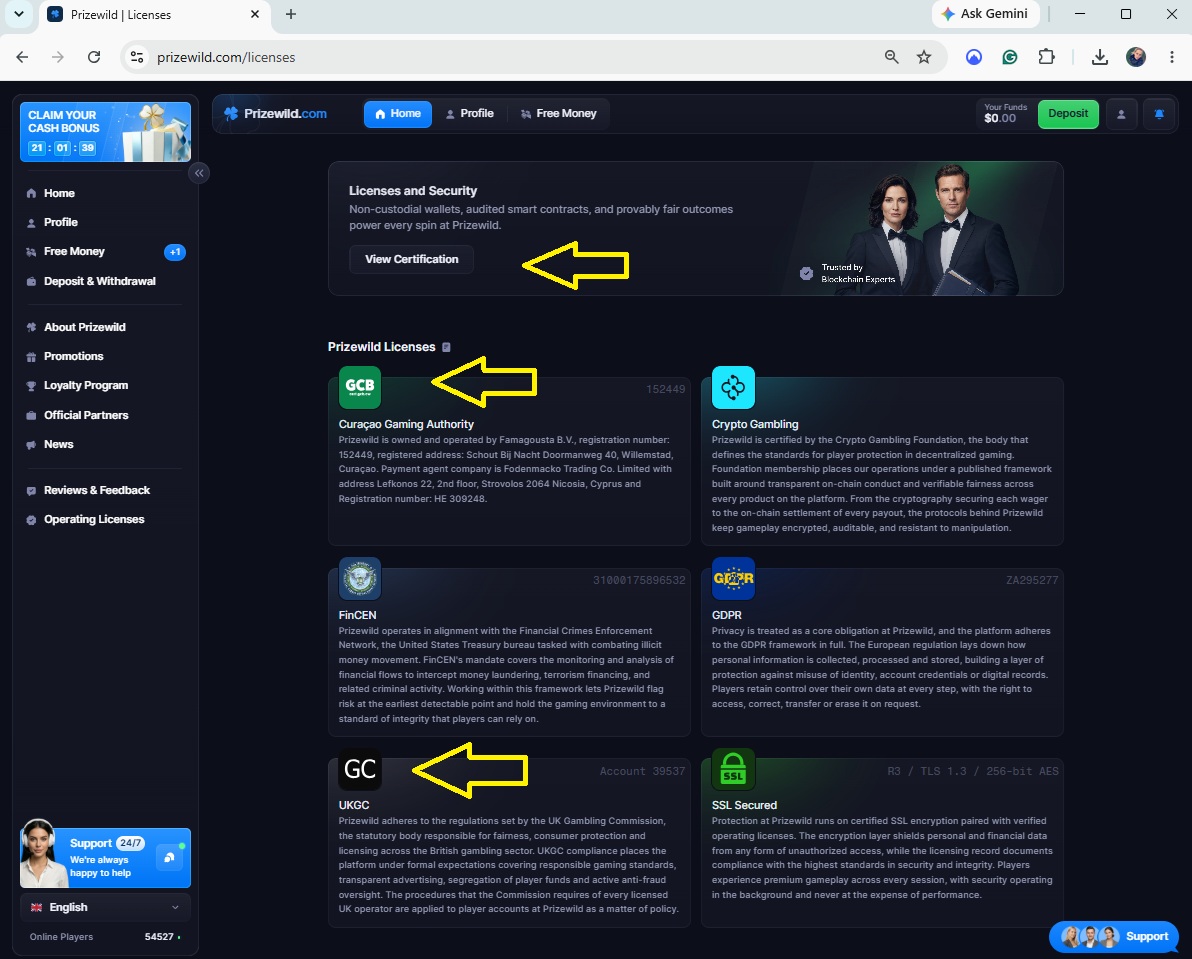Screen dimensions: 1192x959
Task: Open a new browser tab
Action: coord(290,14)
